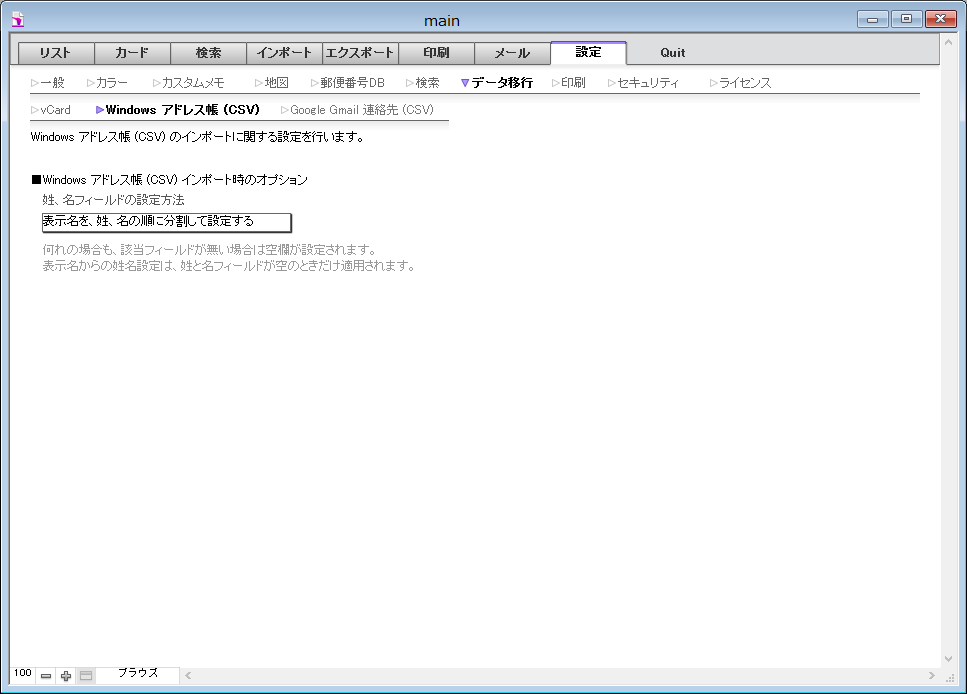Go to the インポート tab
This screenshot has height=694, width=967.
coord(284,53)
